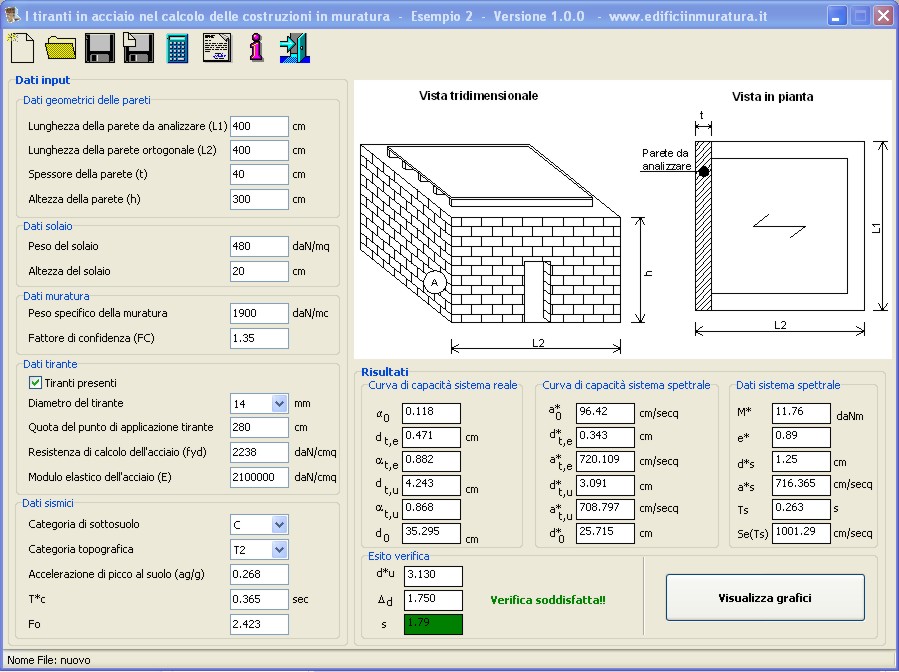Click the 'Visualizza grafici' button
This screenshot has height=672, width=899.
(x=765, y=598)
